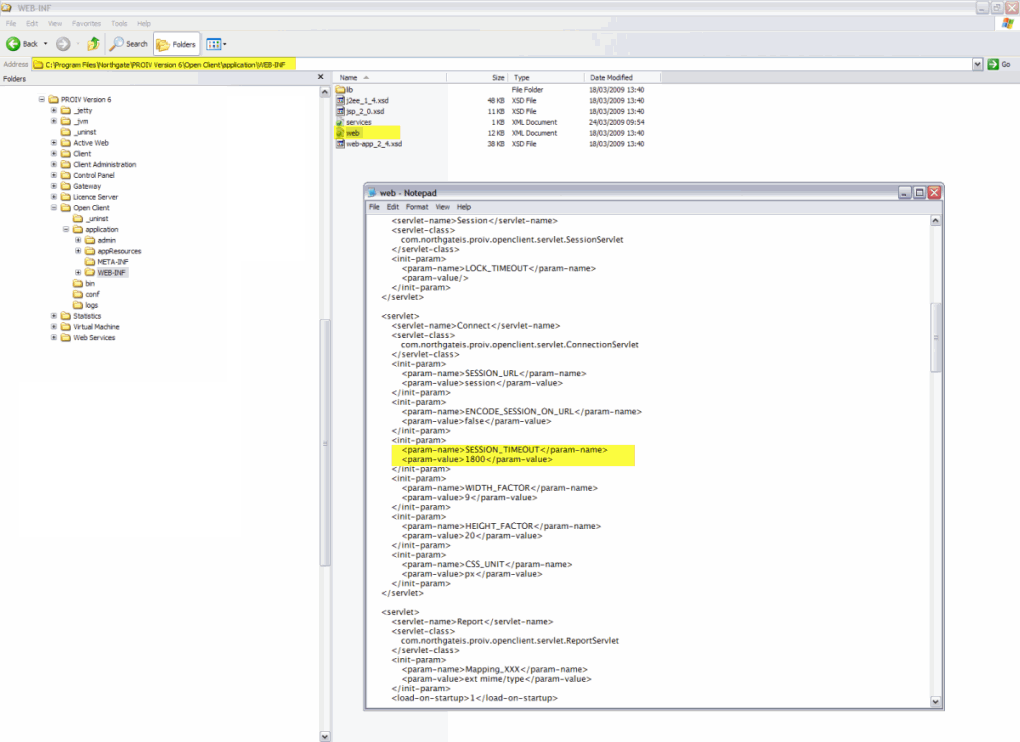
Task: Click the Notepad title bar icon
Action: (372, 193)
